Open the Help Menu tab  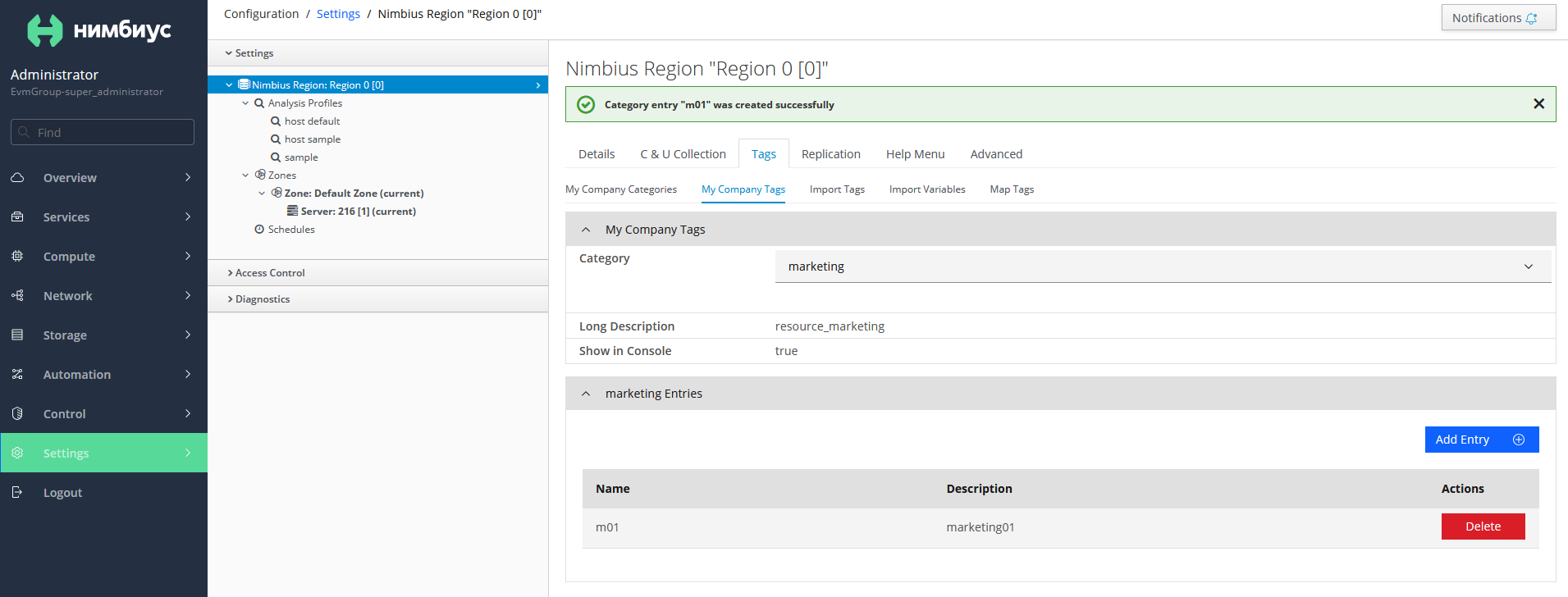coord(916,154)
